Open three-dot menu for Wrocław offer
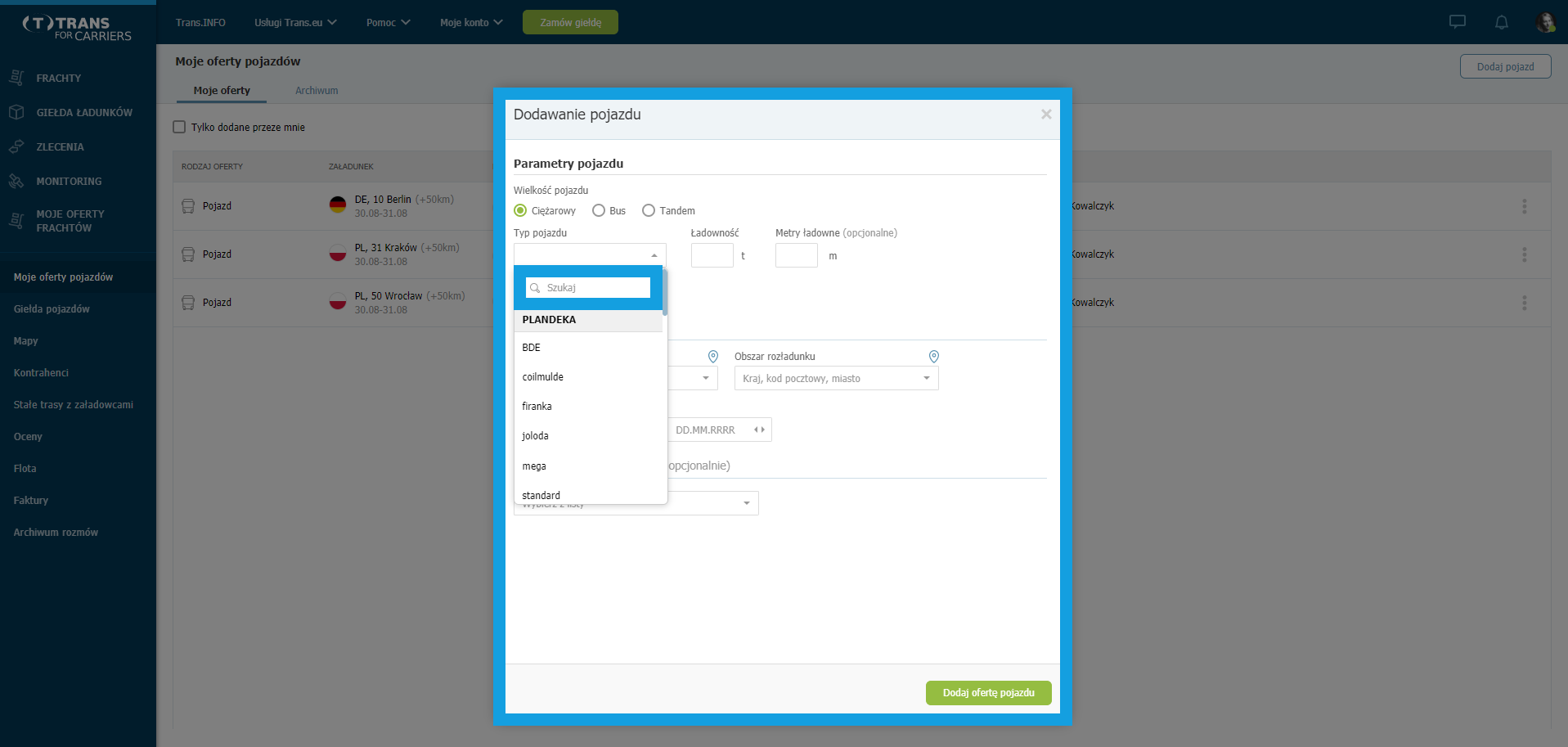Screen dimensions: 1568x747 [1524, 303]
